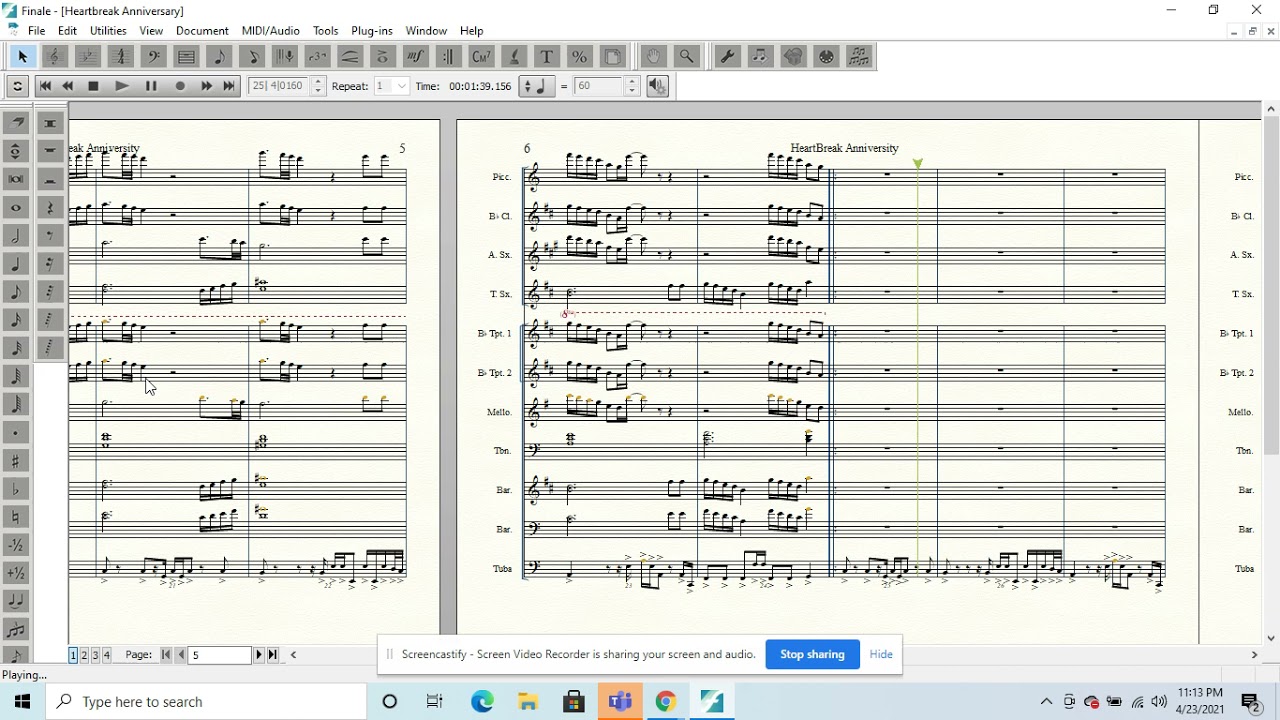The width and height of the screenshot is (1280, 720).
Task: Go to last page arrow
Action: (273, 655)
